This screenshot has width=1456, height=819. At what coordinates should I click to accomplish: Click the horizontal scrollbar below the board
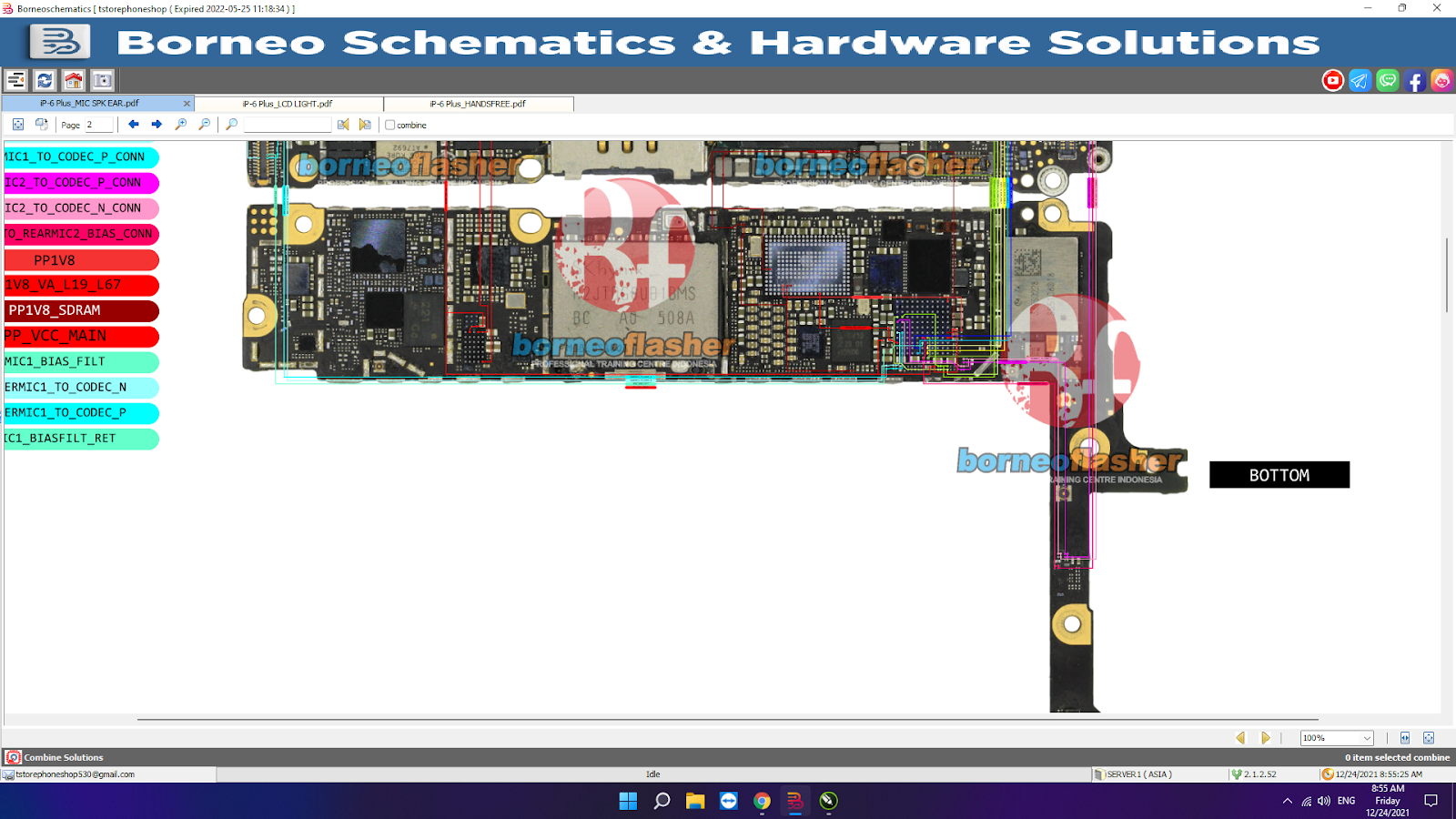(x=728, y=720)
